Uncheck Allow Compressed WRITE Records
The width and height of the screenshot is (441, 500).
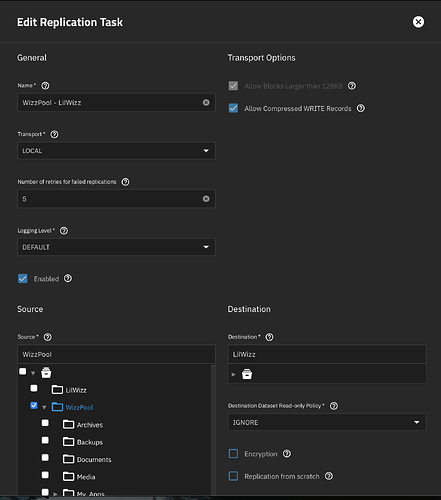[x=233, y=108]
